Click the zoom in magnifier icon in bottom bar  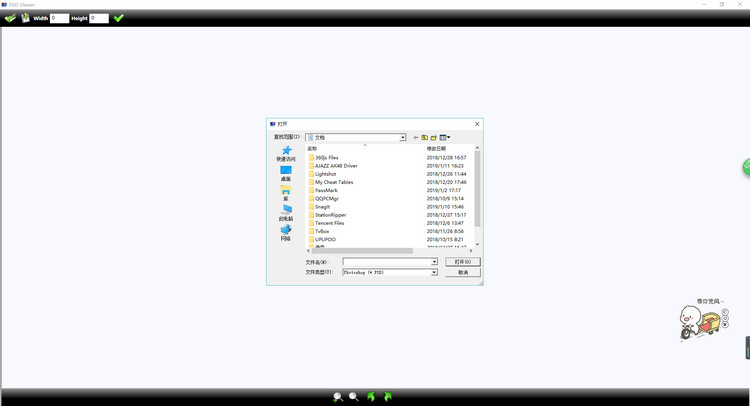(x=338, y=397)
